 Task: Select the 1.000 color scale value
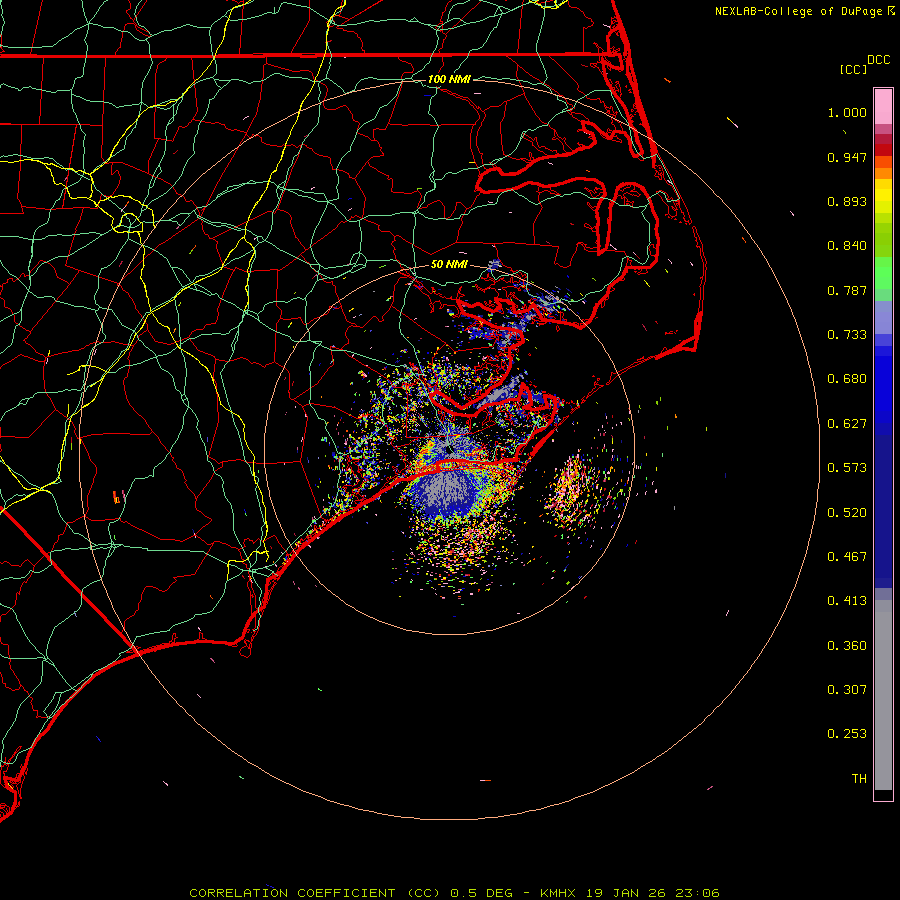tap(847, 112)
